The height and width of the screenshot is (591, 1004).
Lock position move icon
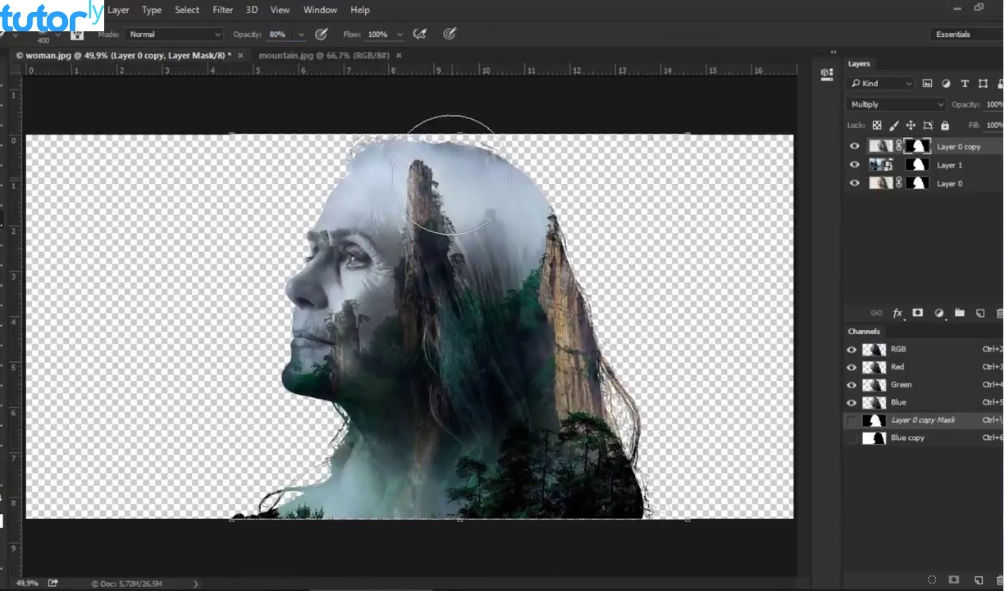(911, 125)
